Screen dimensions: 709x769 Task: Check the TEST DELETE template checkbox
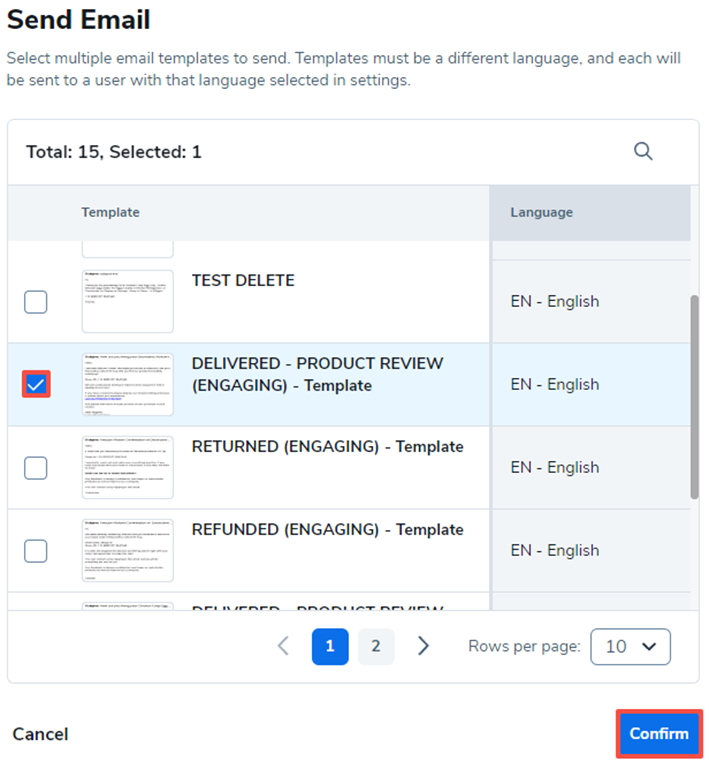tap(35, 301)
